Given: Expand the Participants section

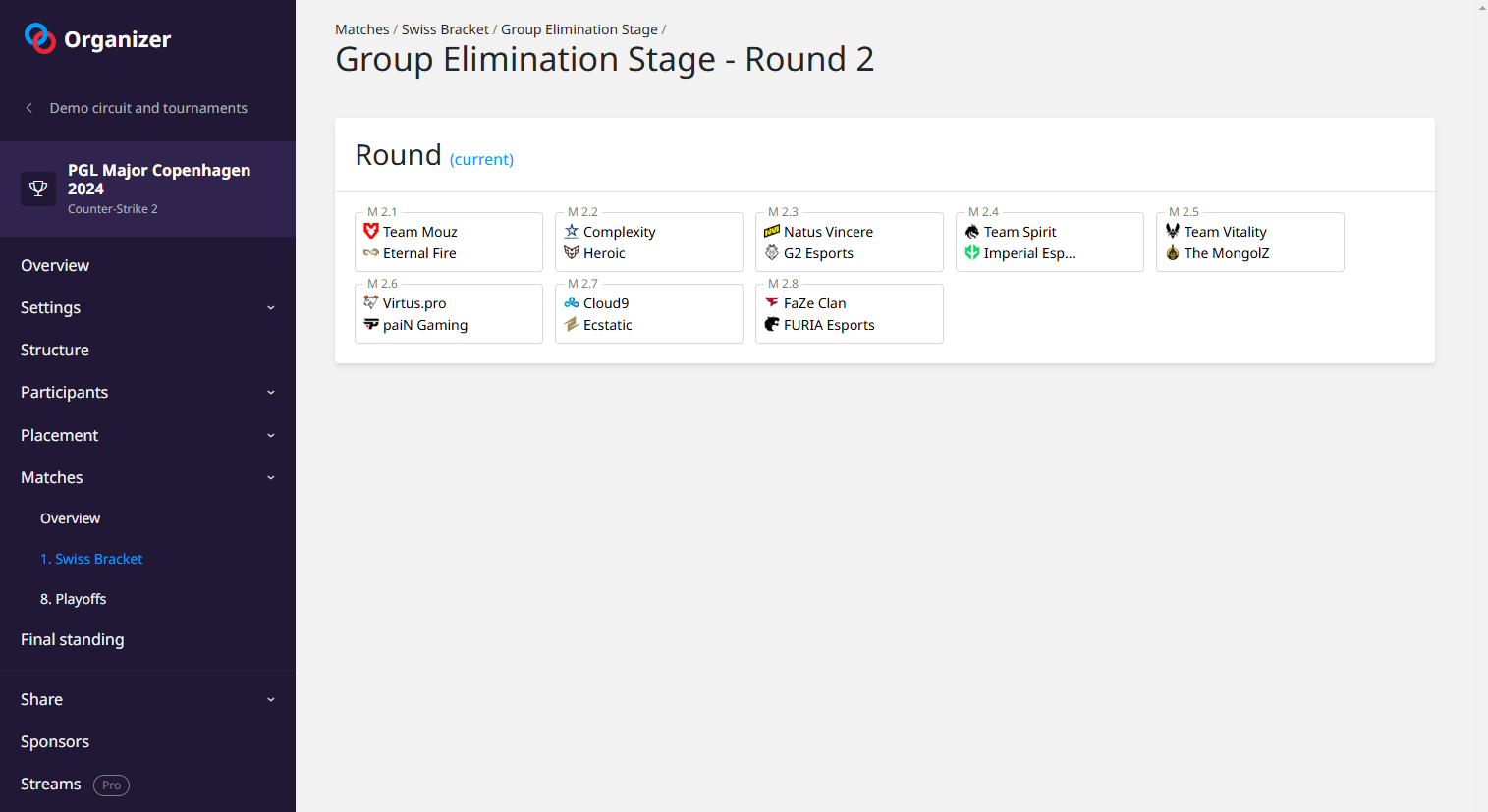Looking at the screenshot, I should pos(271,393).
